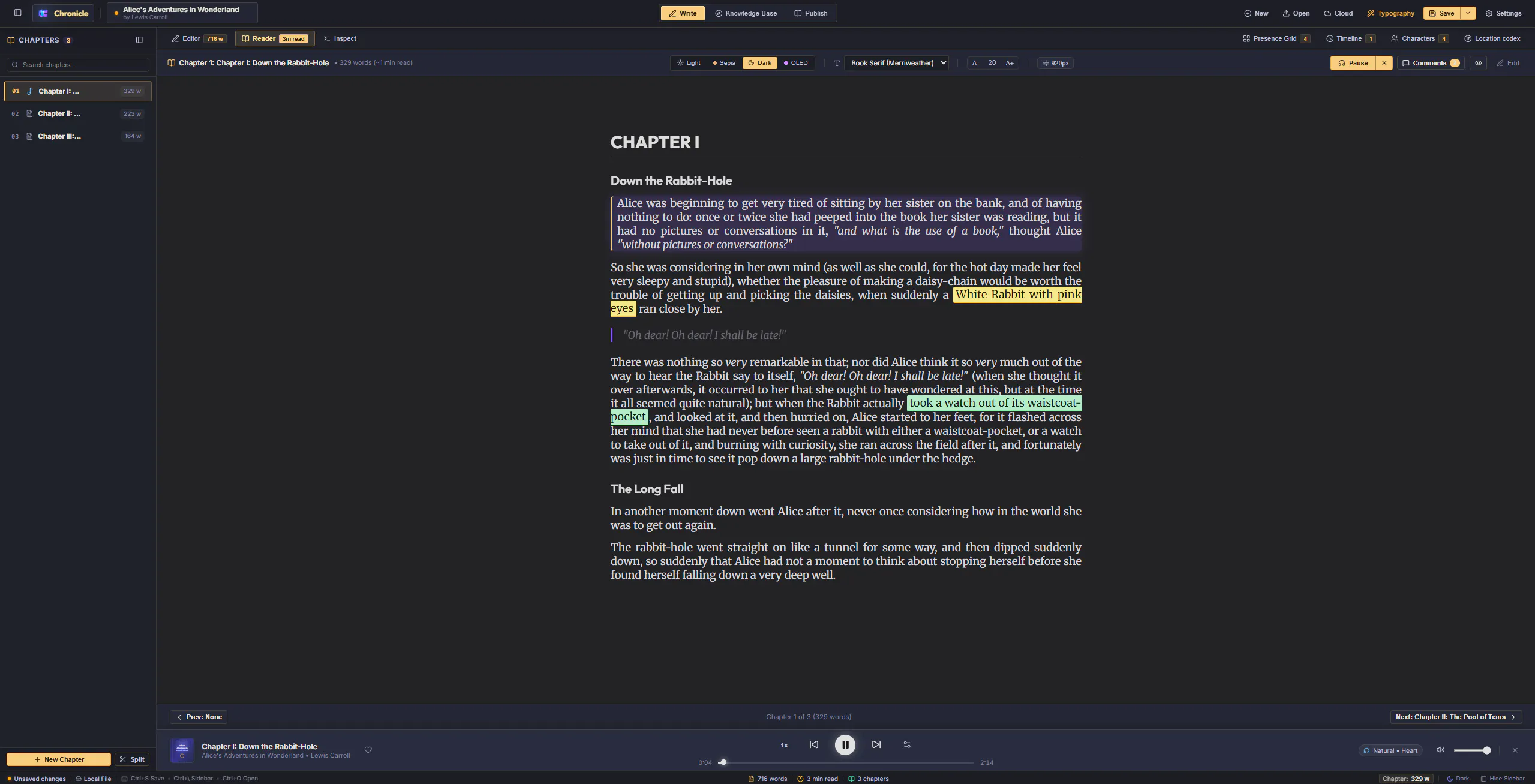Screen dimensions: 1535x784
Task: Focus the Search chapters input field
Action: (x=78, y=65)
